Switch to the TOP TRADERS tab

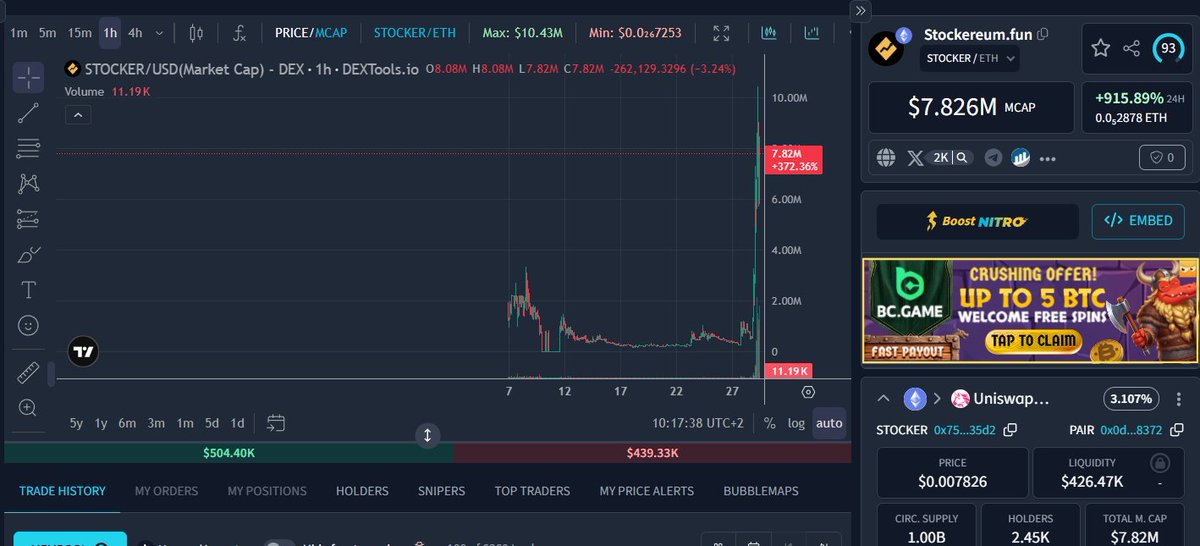point(532,491)
